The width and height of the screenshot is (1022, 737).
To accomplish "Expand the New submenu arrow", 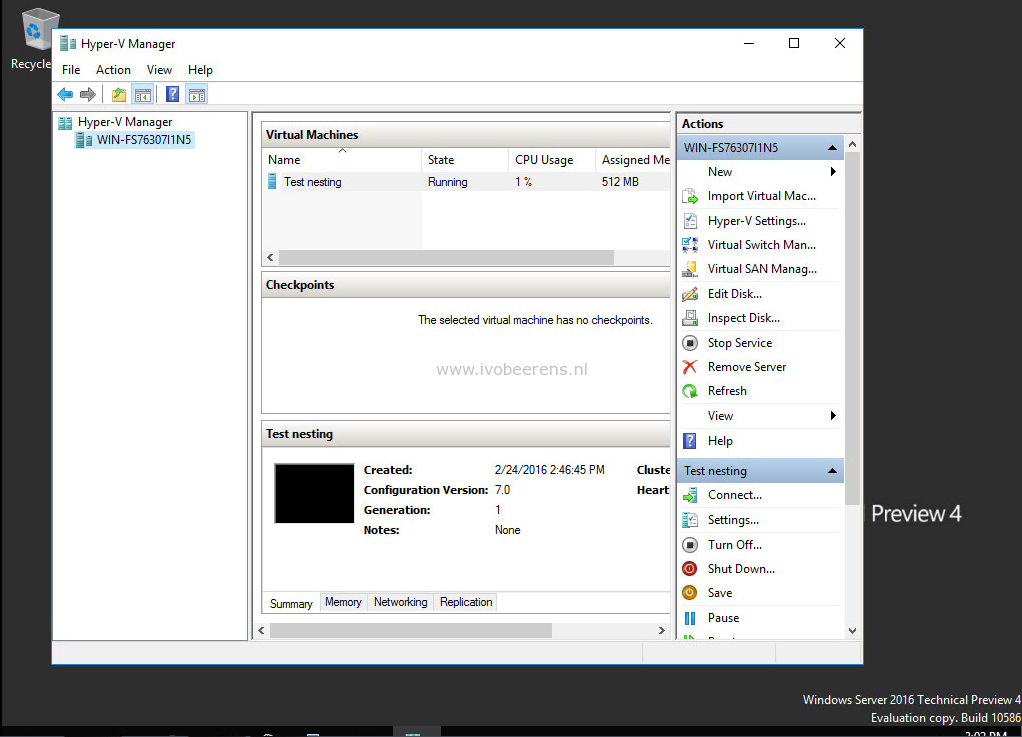I will tap(833, 172).
